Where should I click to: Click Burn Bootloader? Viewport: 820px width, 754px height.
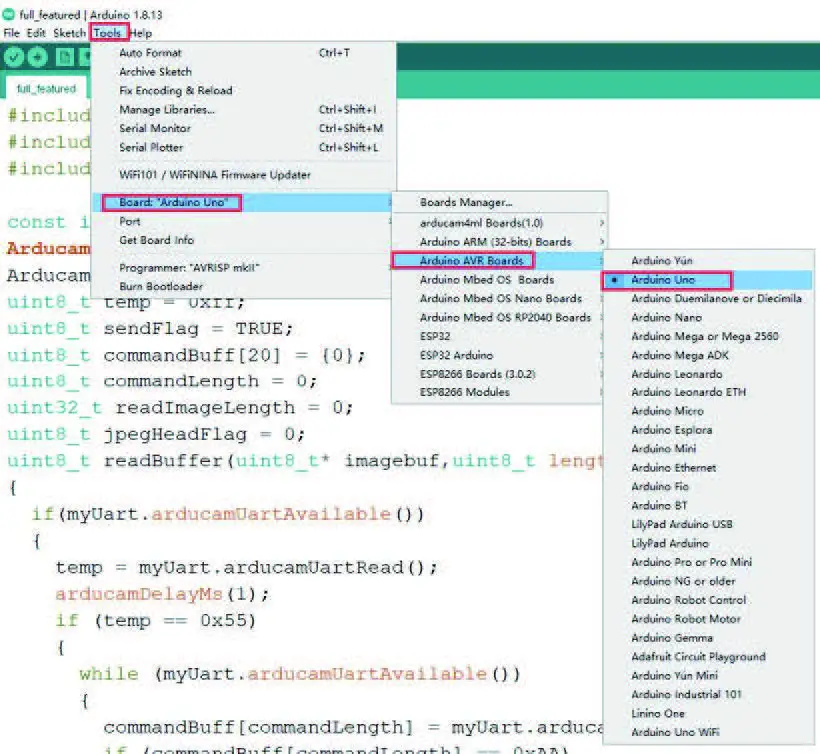coord(244,287)
